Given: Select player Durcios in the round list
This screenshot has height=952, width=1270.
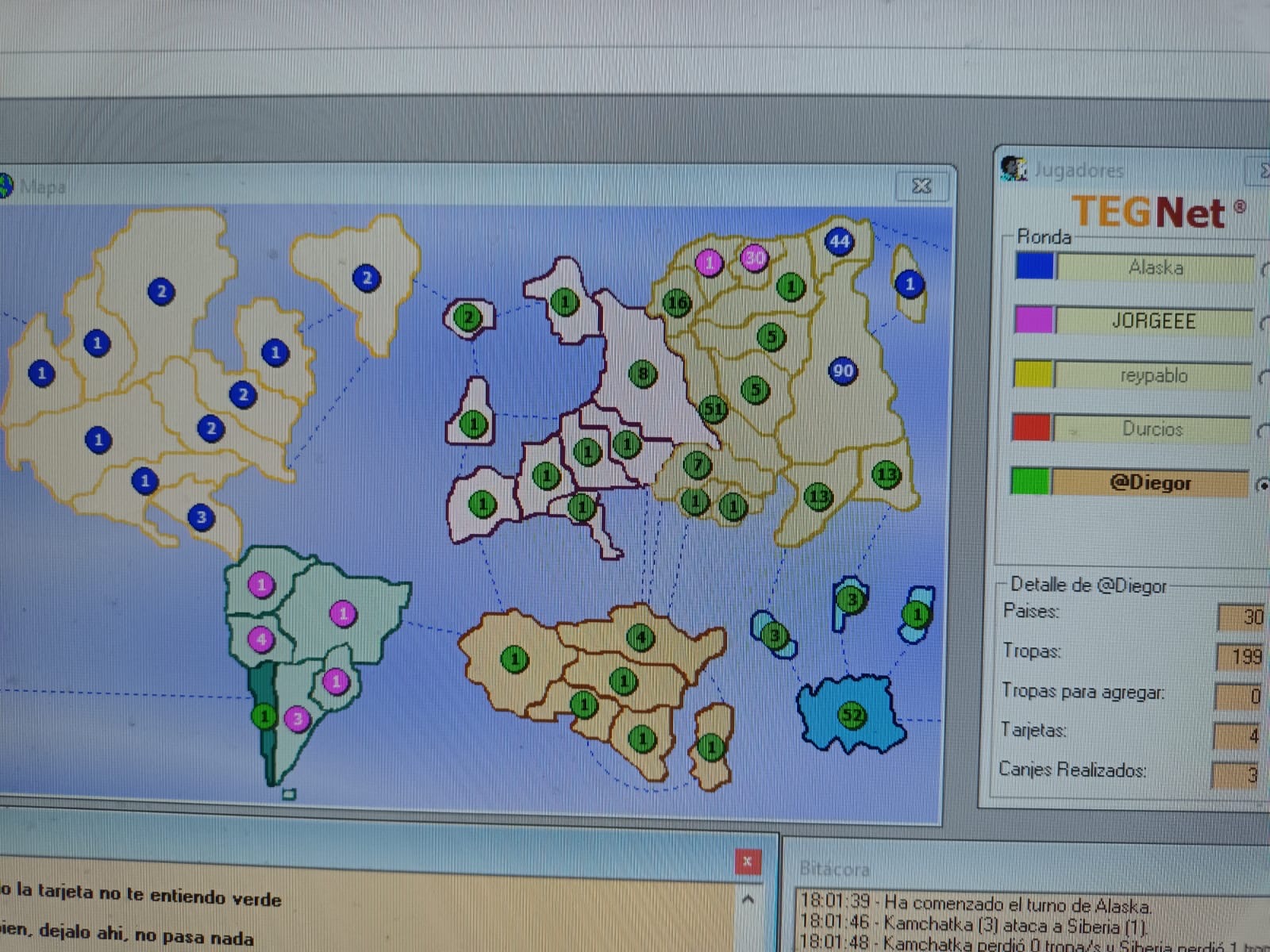Looking at the screenshot, I should point(1152,429).
